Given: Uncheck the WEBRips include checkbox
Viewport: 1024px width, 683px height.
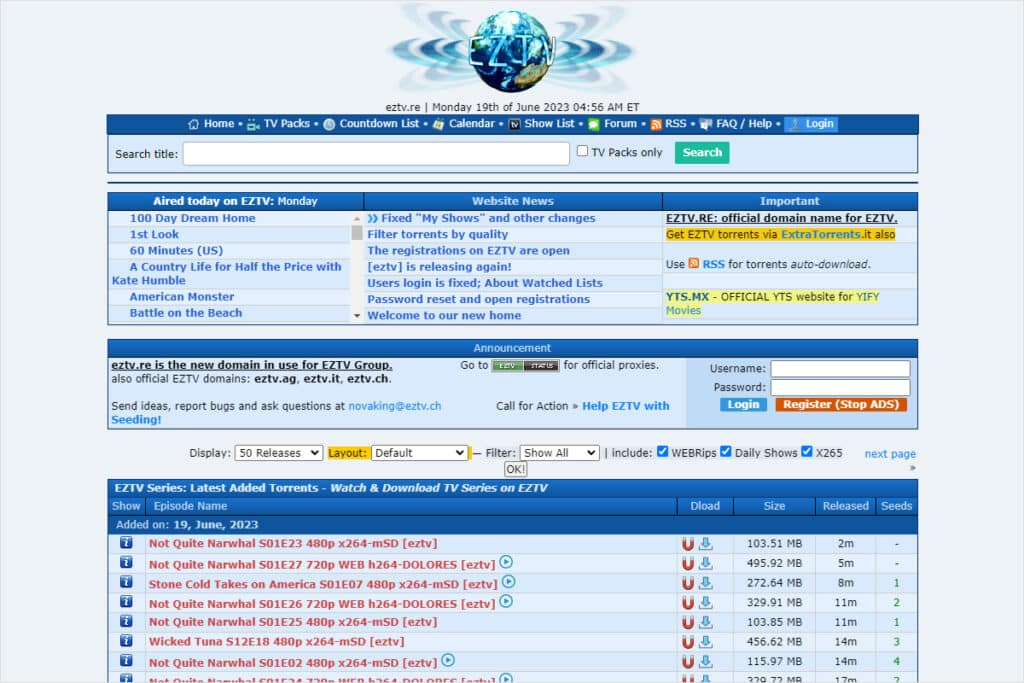Looking at the screenshot, I should (x=662, y=452).
